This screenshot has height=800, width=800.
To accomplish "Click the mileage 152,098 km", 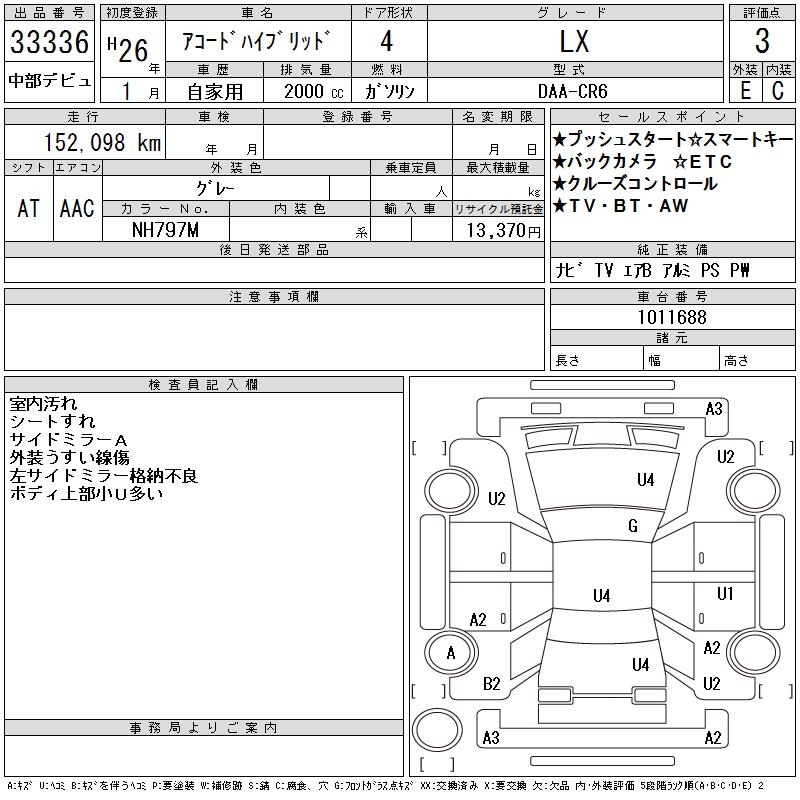I will pos(102,142).
